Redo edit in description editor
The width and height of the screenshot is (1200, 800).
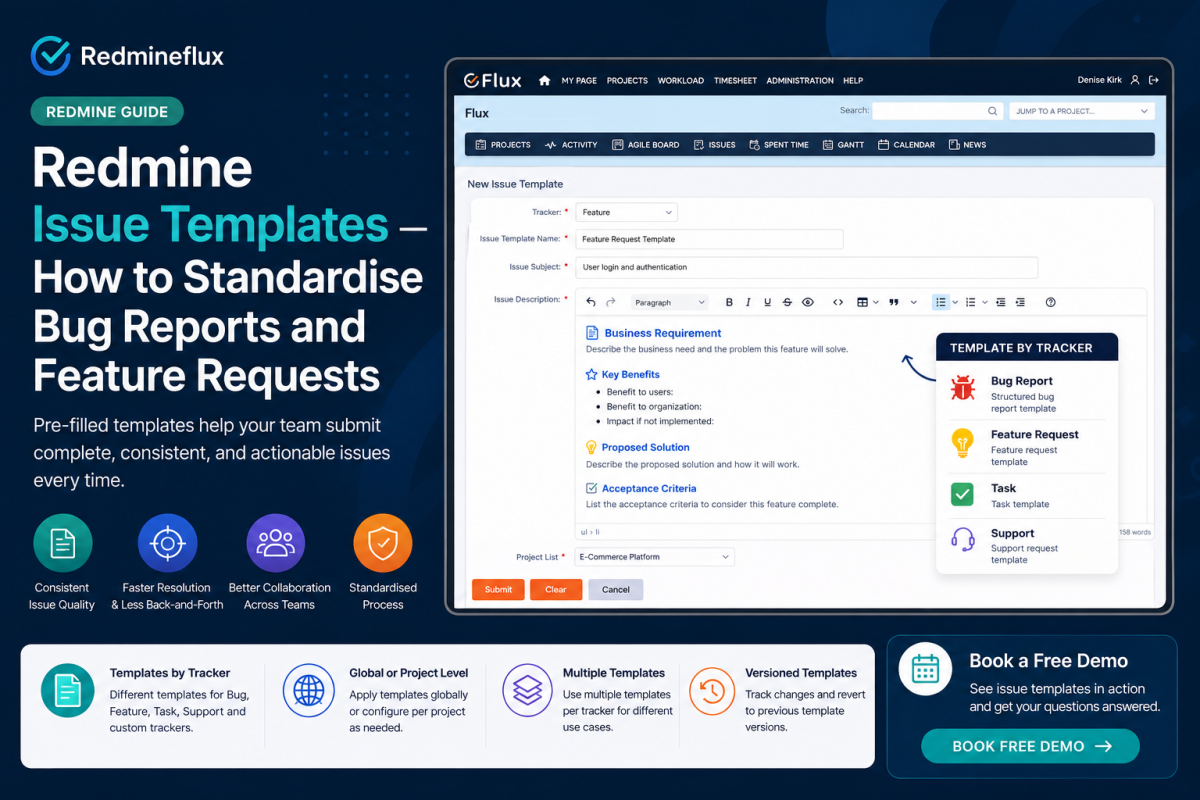(x=611, y=302)
